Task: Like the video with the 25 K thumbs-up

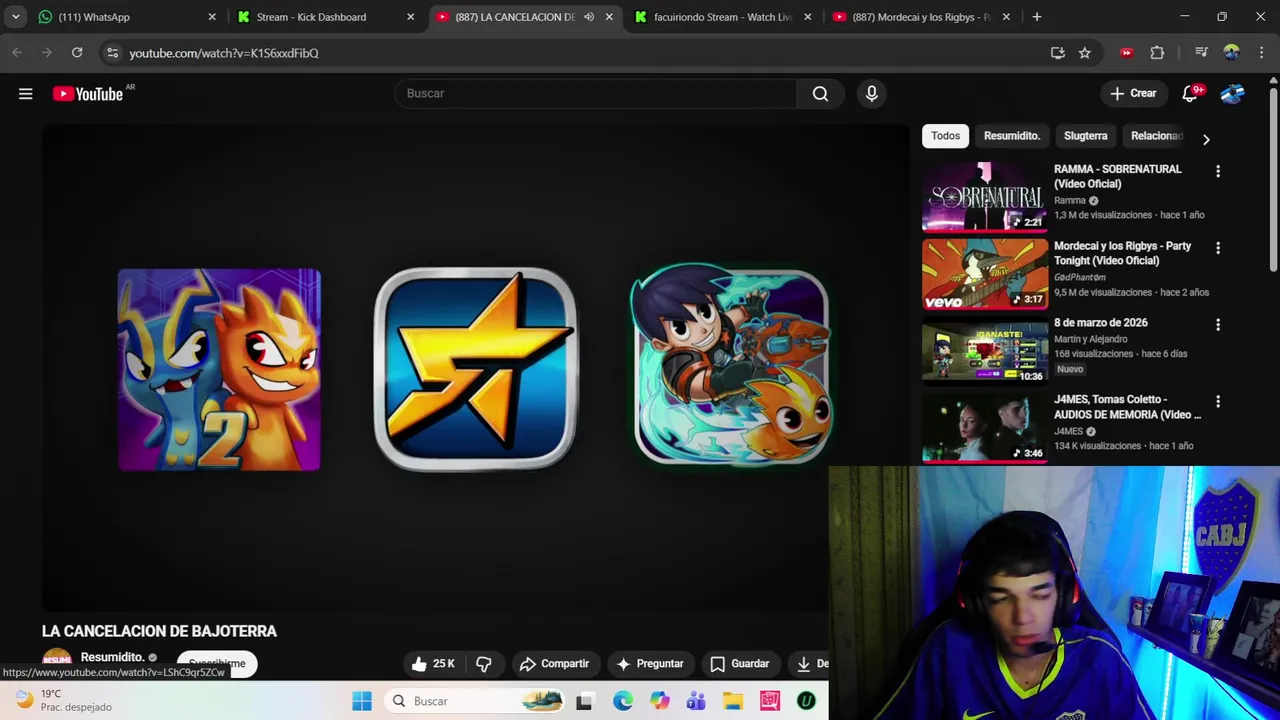Action: 434,664
